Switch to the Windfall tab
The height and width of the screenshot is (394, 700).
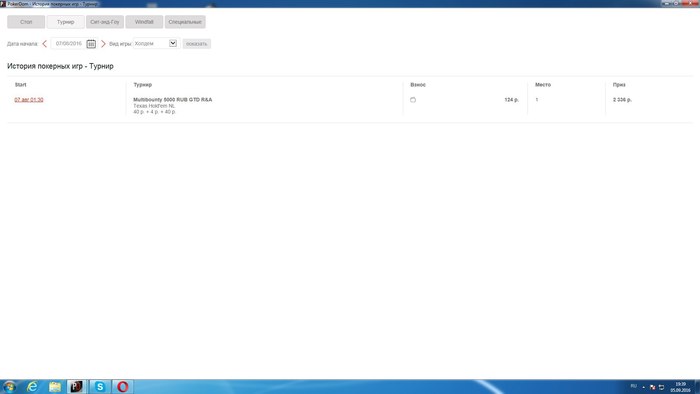(144, 22)
